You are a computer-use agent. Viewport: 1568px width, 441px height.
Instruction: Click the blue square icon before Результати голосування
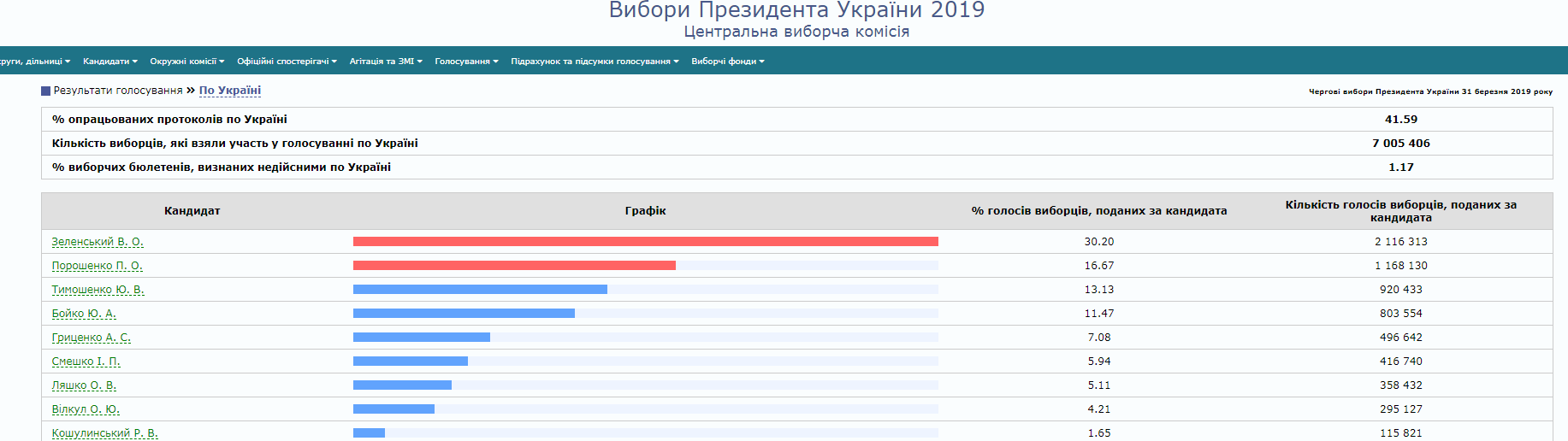point(45,91)
